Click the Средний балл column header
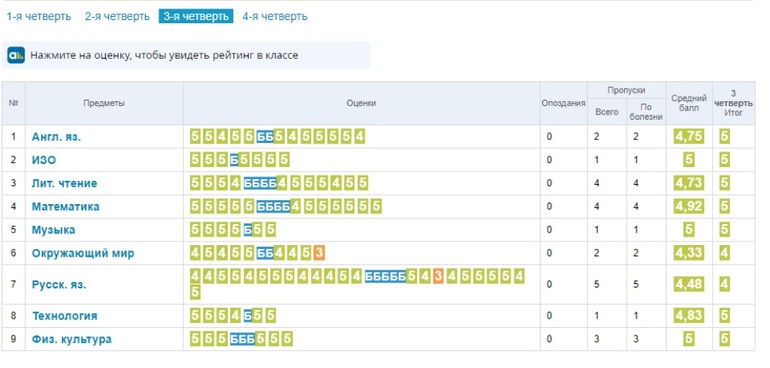The height and width of the screenshot is (368, 770). pos(689,103)
